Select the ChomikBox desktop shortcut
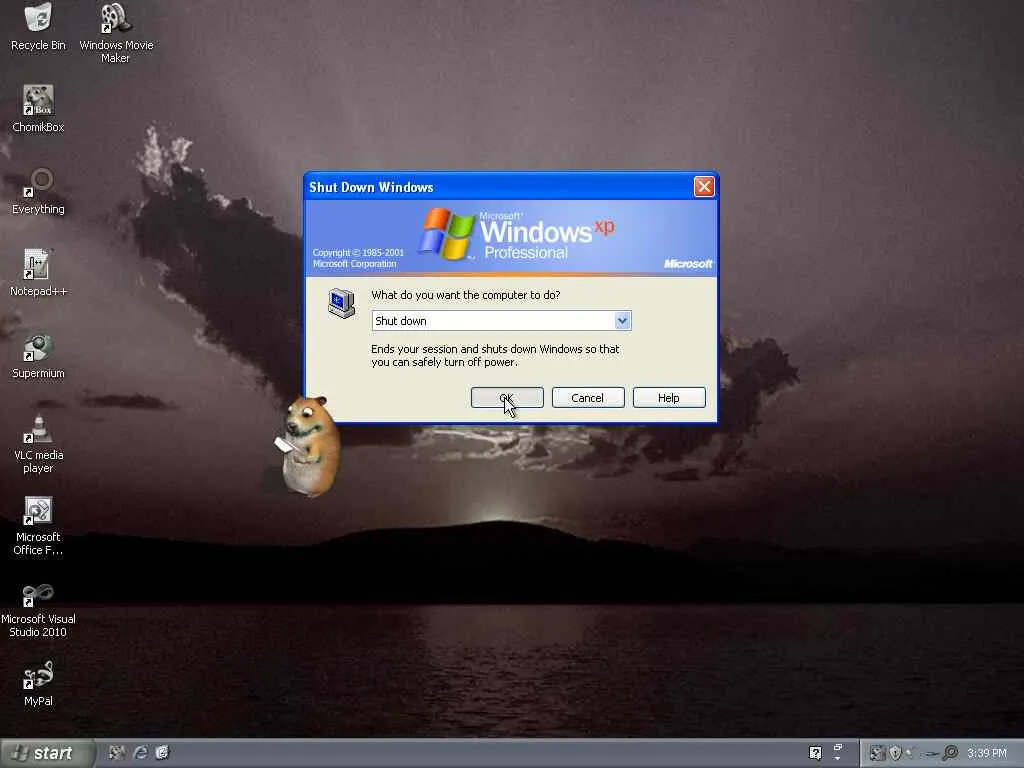1024x768 pixels. tap(38, 109)
